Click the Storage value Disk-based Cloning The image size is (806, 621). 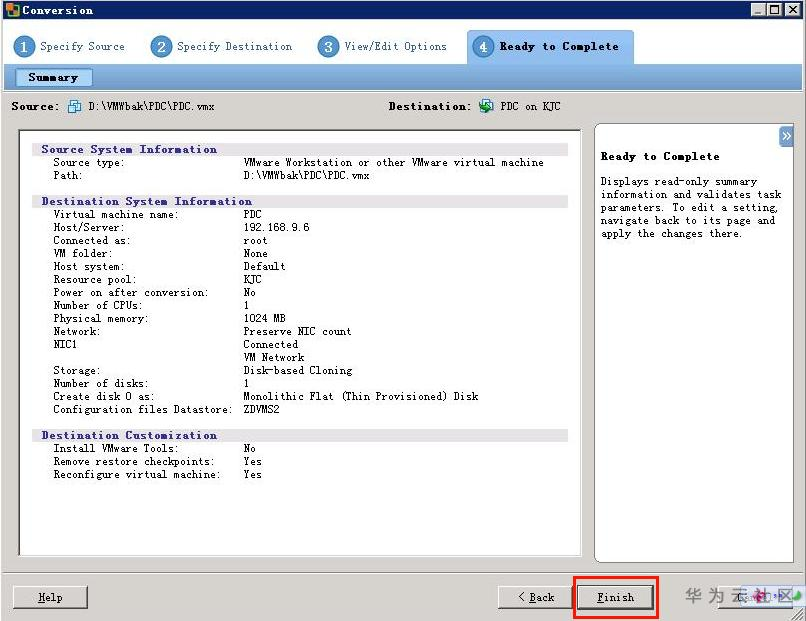[x=298, y=370]
